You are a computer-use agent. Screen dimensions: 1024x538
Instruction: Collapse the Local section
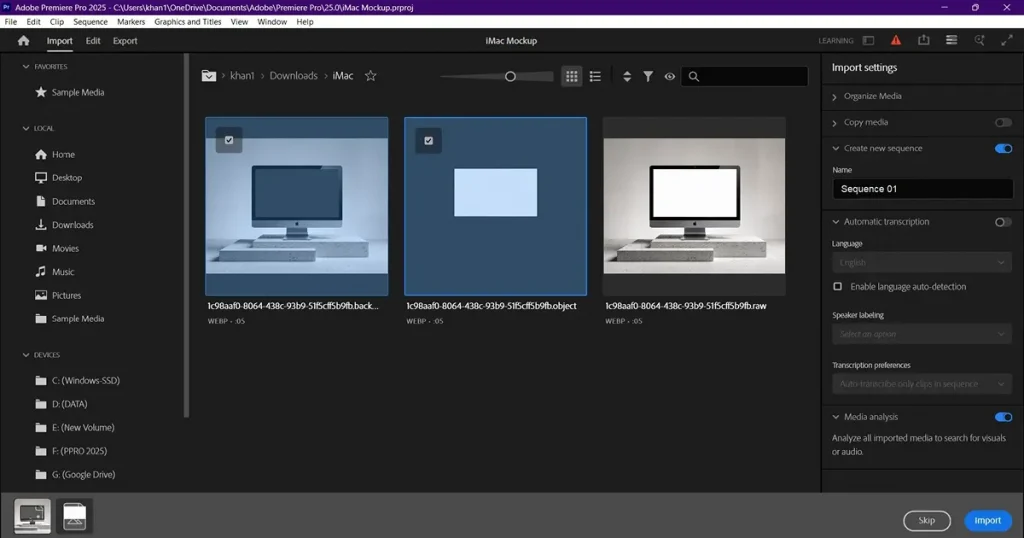pos(26,129)
